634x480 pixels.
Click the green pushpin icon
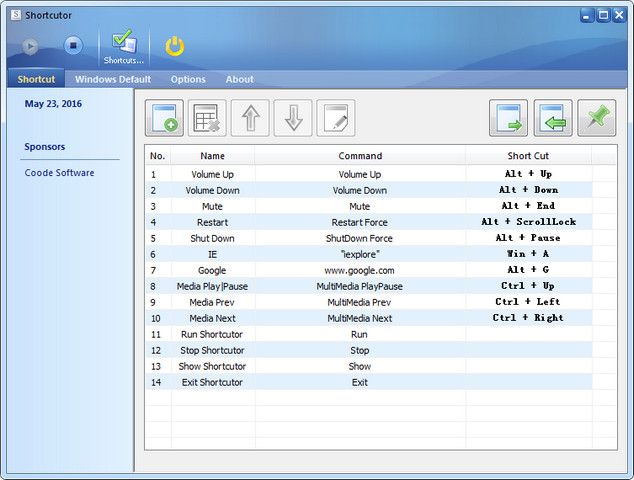(596, 118)
